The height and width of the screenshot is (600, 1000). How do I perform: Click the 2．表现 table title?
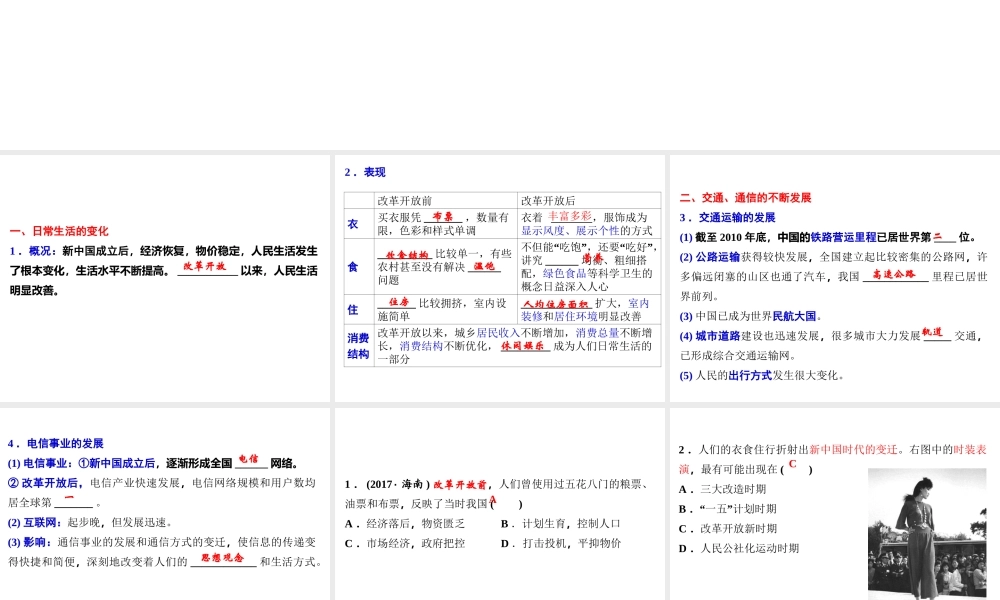coord(365,172)
